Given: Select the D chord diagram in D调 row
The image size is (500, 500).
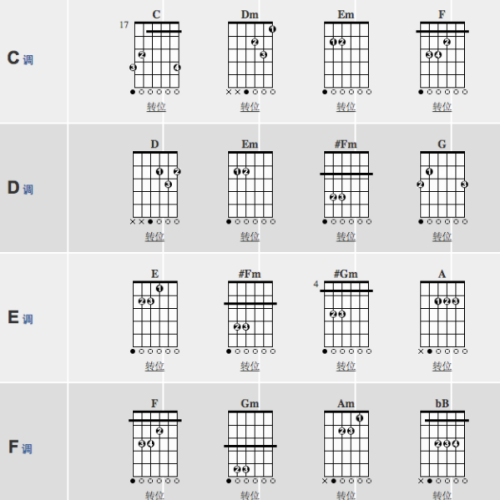Looking at the screenshot, I should 155,183.
